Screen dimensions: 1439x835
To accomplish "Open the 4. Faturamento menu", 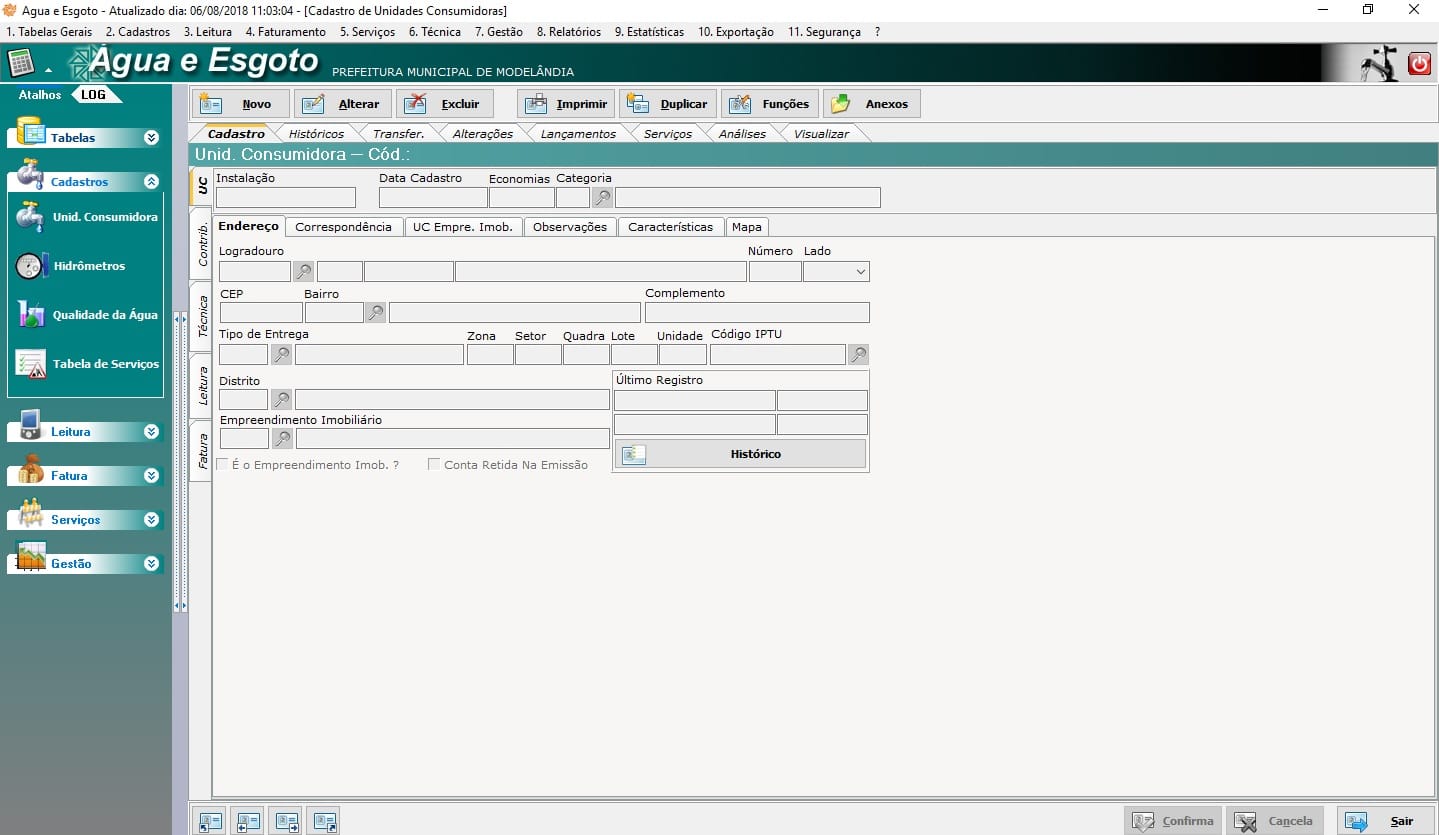I will coord(285,32).
